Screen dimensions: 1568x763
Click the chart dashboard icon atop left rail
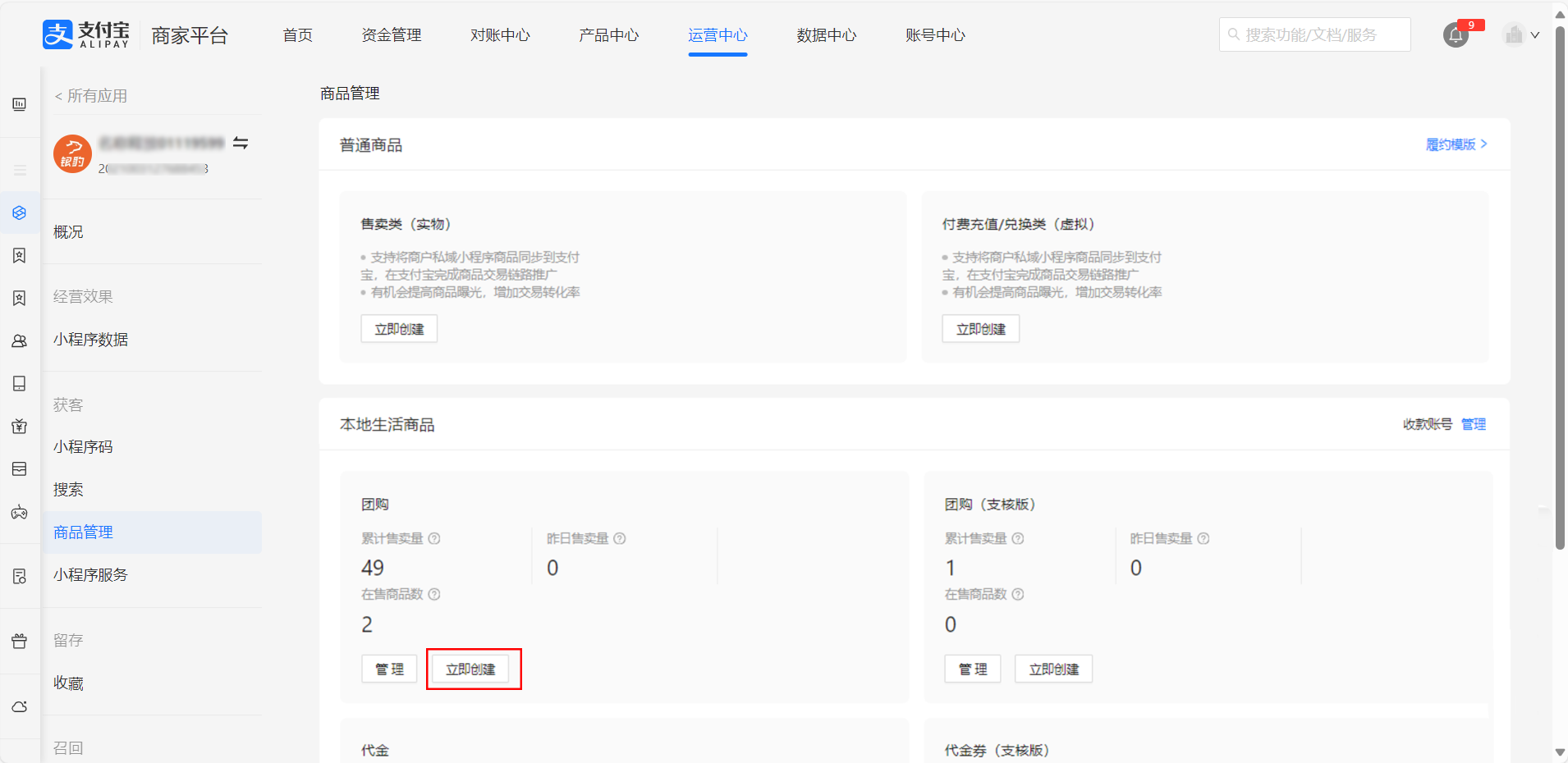[x=20, y=104]
